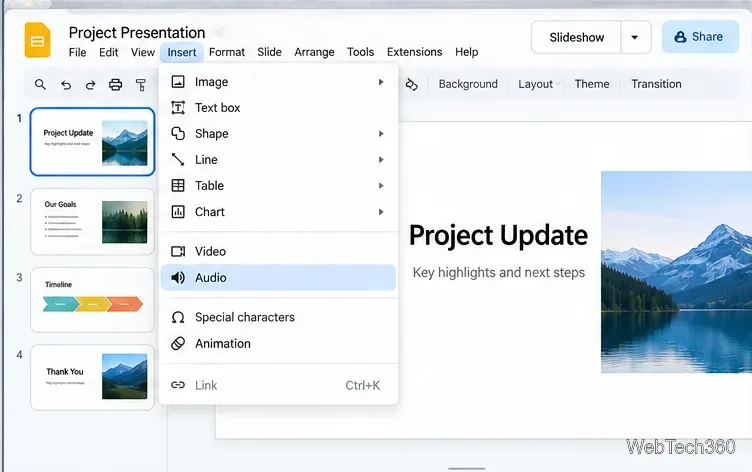Click the Google Slides logo icon
The height and width of the screenshot is (472, 752).
37,40
